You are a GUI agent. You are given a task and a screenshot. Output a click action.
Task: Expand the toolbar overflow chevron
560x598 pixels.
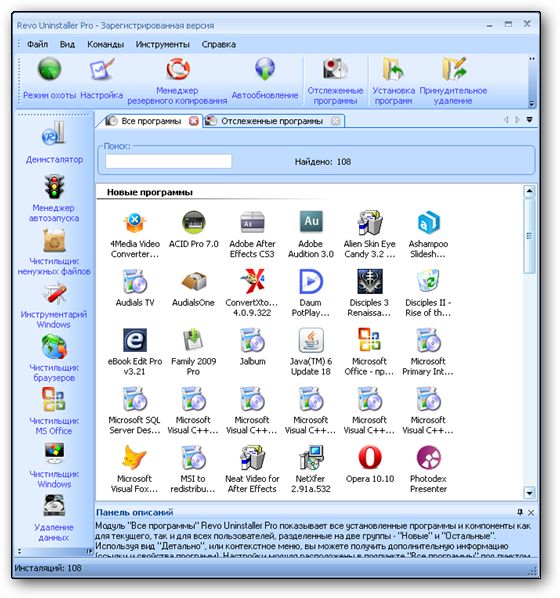pos(532,59)
